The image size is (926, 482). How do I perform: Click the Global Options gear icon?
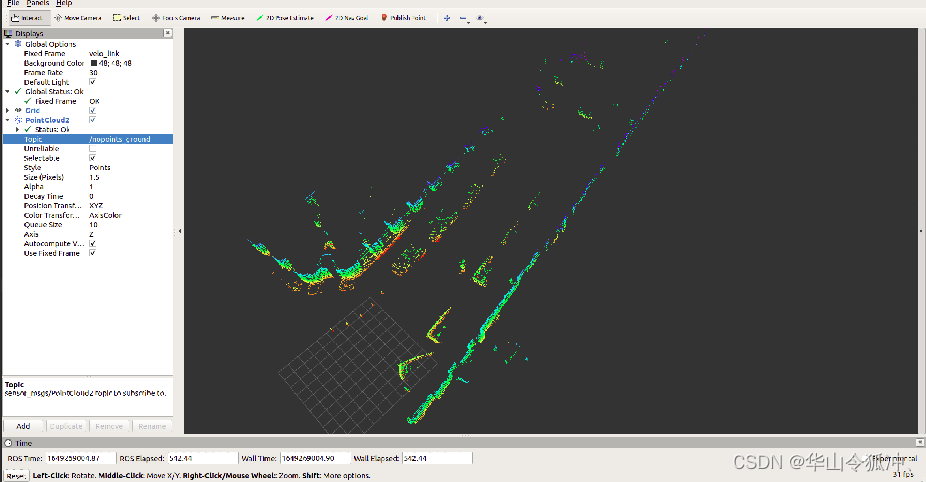tap(18, 44)
